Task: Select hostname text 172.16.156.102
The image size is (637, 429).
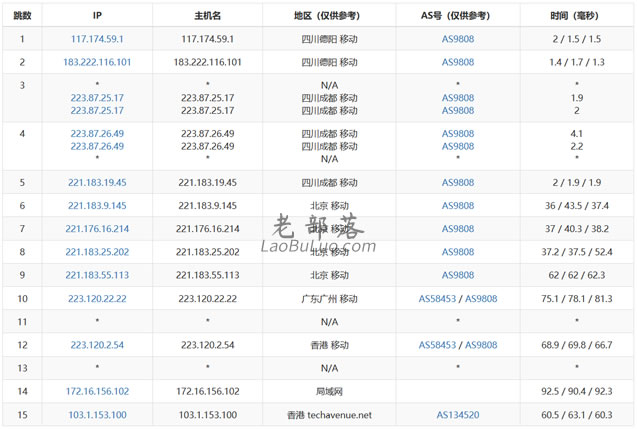Action: pyautogui.click(x=208, y=391)
